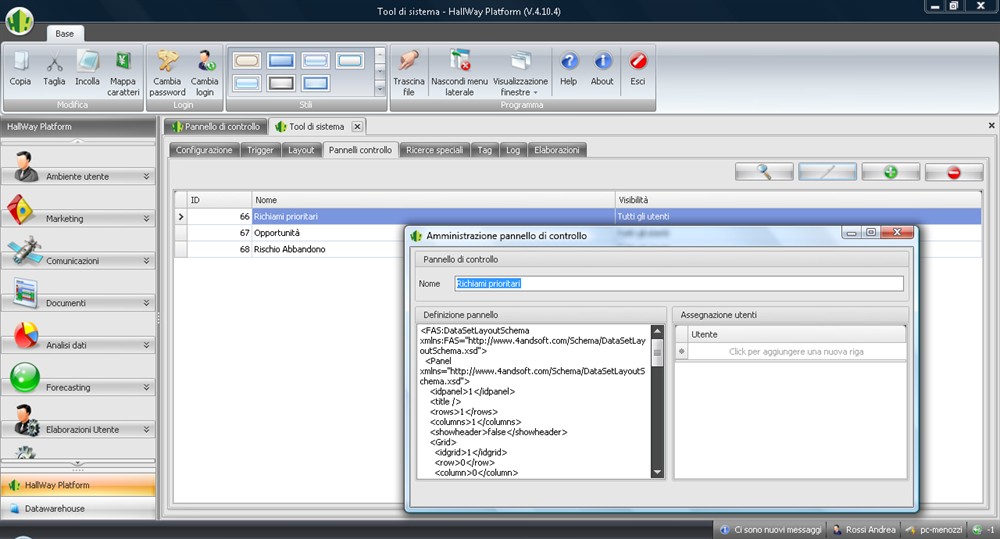
Task: Click the Copia ribbon icon
Action: pos(20,61)
